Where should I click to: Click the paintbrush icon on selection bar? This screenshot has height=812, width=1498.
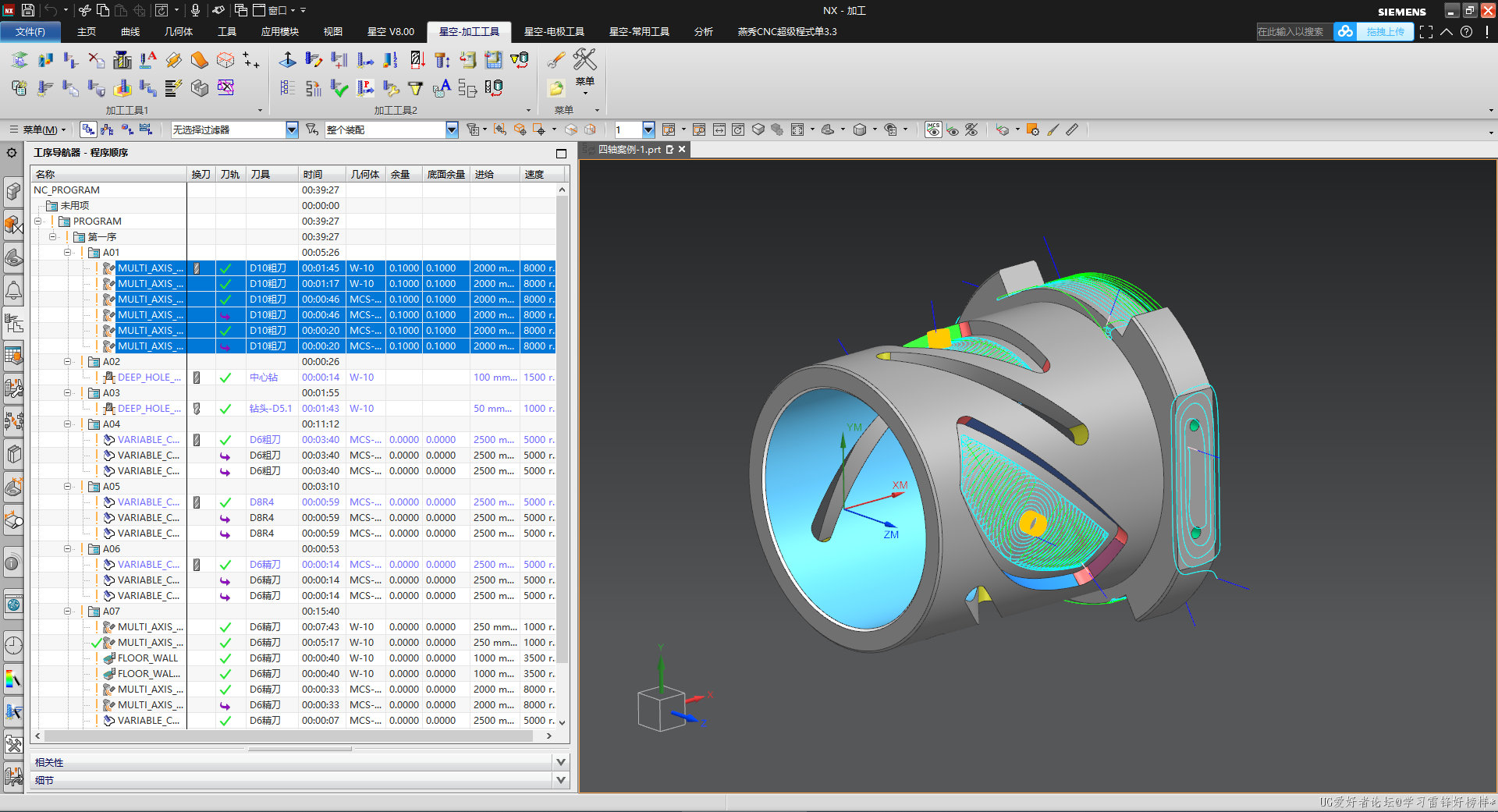pyautogui.click(x=1053, y=129)
